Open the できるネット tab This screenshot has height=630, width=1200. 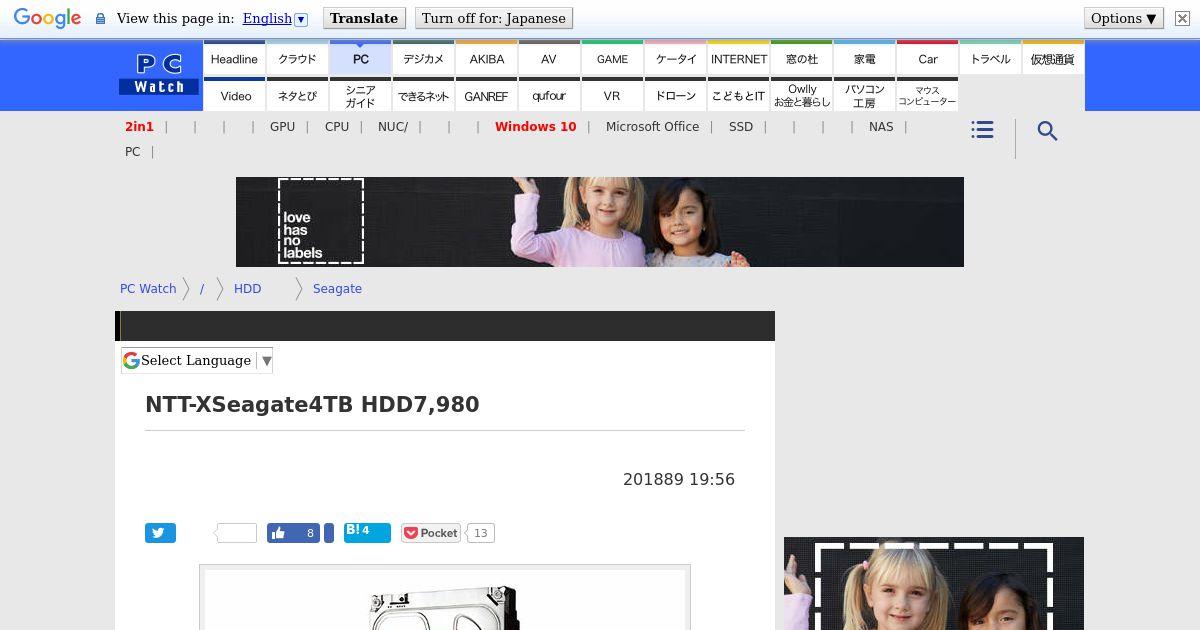[x=423, y=95]
